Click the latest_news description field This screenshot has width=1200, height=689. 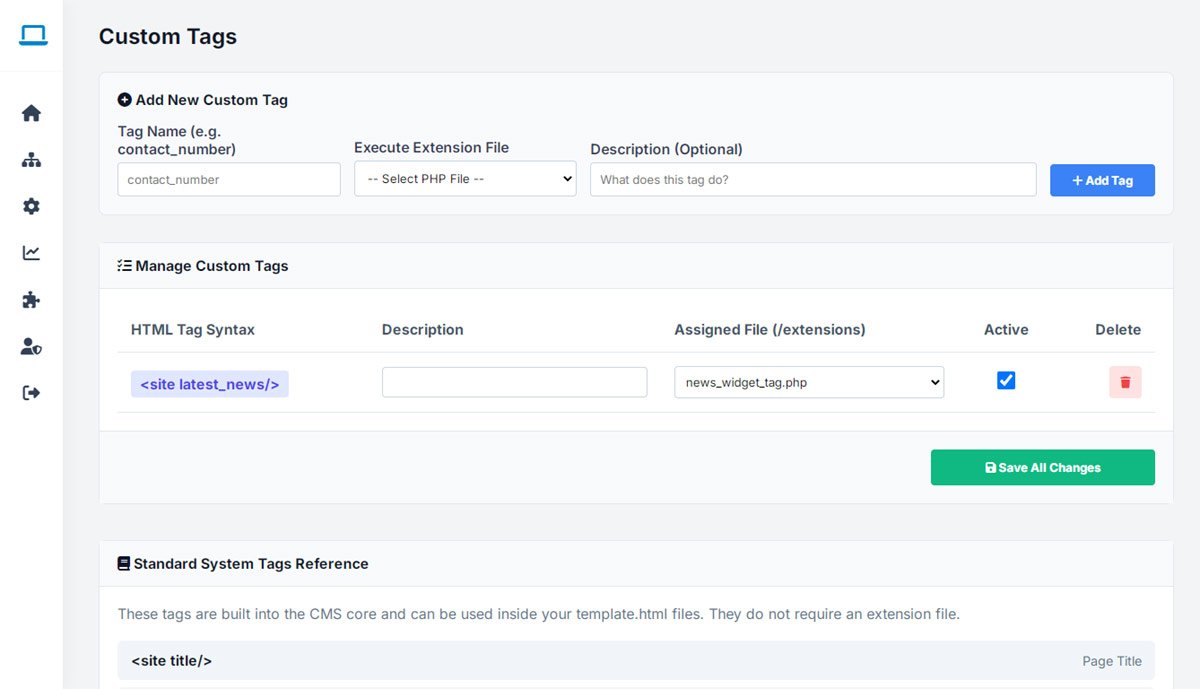tap(514, 382)
